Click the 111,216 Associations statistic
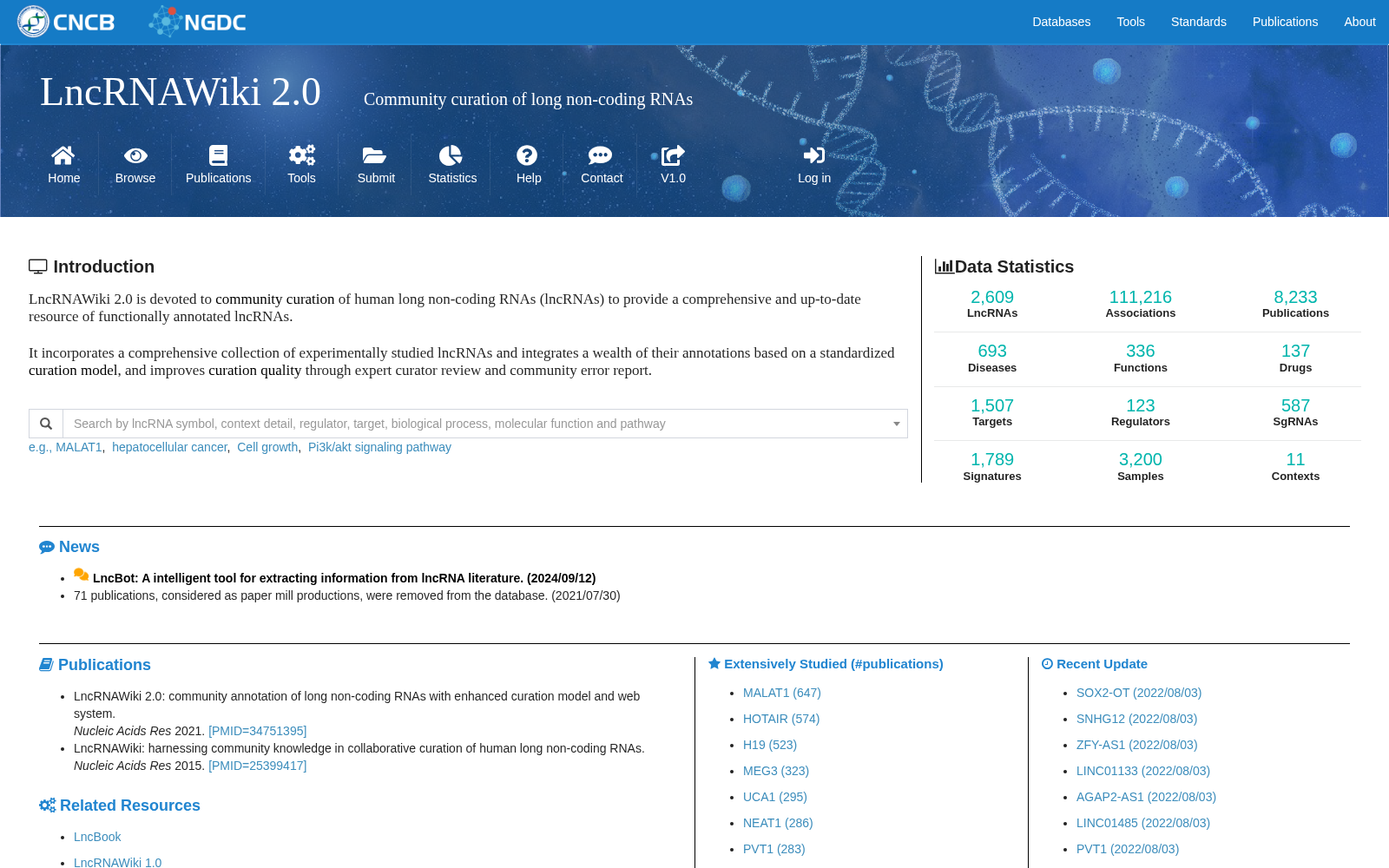Screen dimensions: 1389x868 [1141, 304]
